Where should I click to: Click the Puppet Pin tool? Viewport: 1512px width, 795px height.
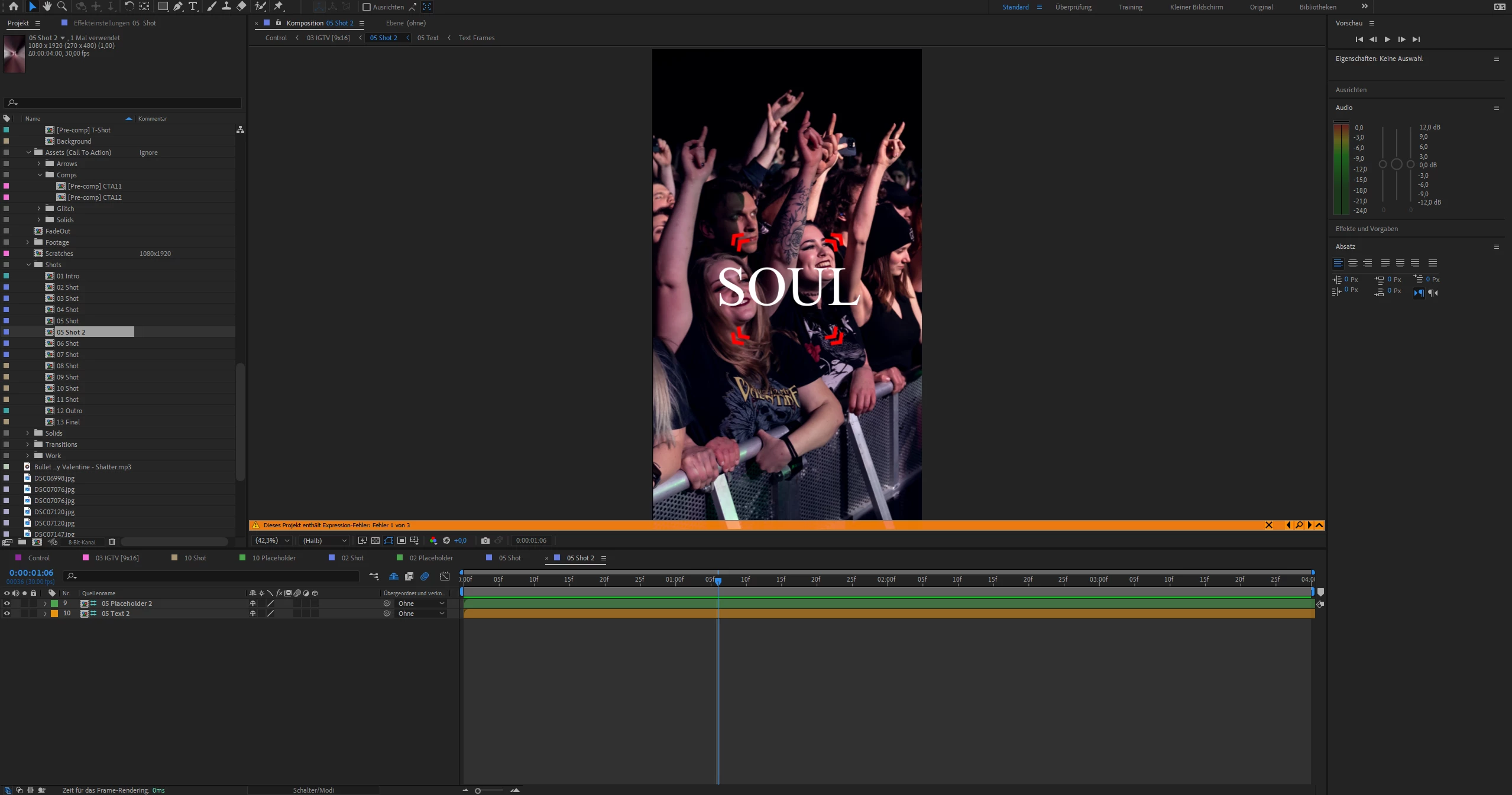278,7
